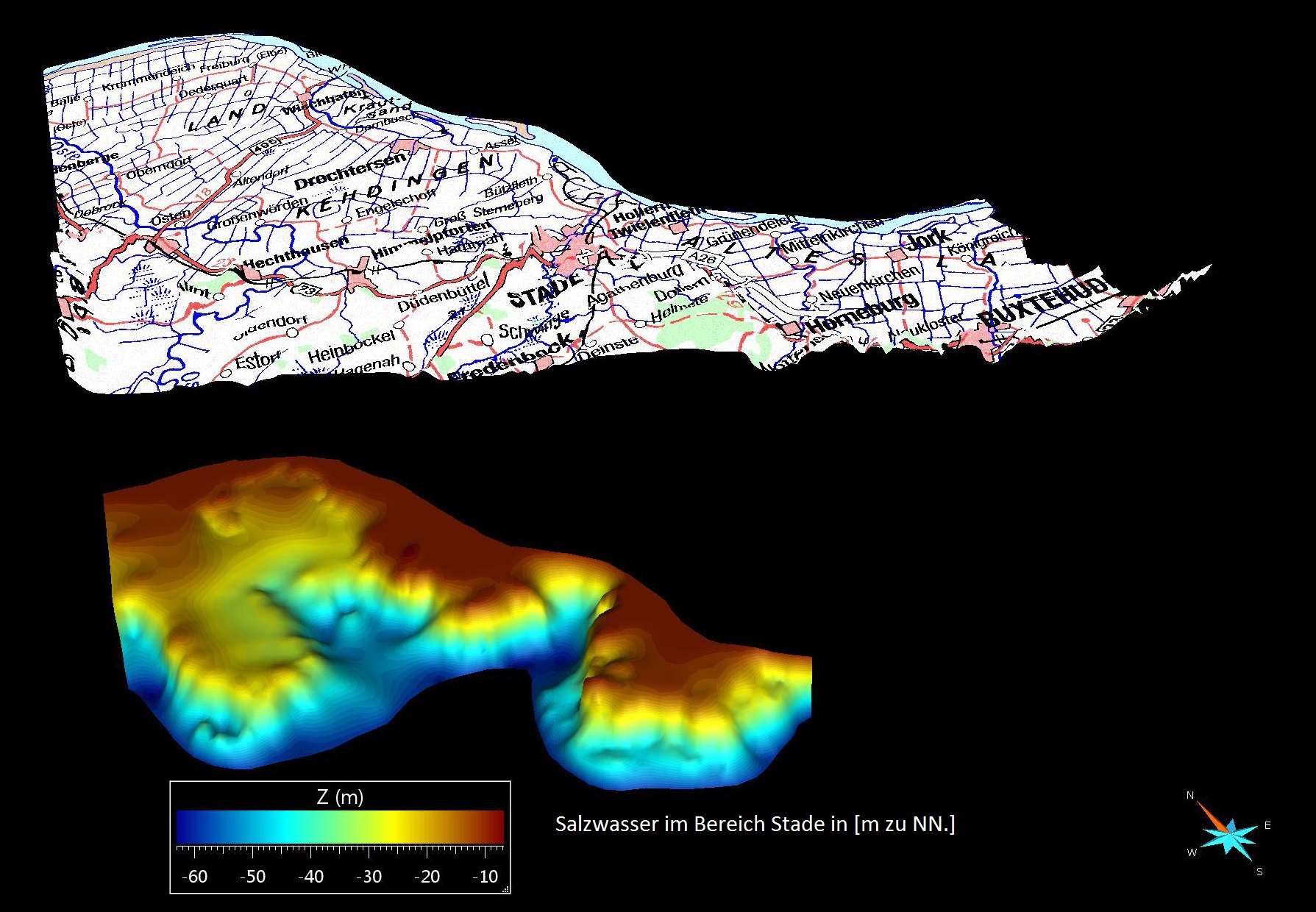Click the S label on the compass
This screenshot has width=1316, height=912.
click(1259, 872)
